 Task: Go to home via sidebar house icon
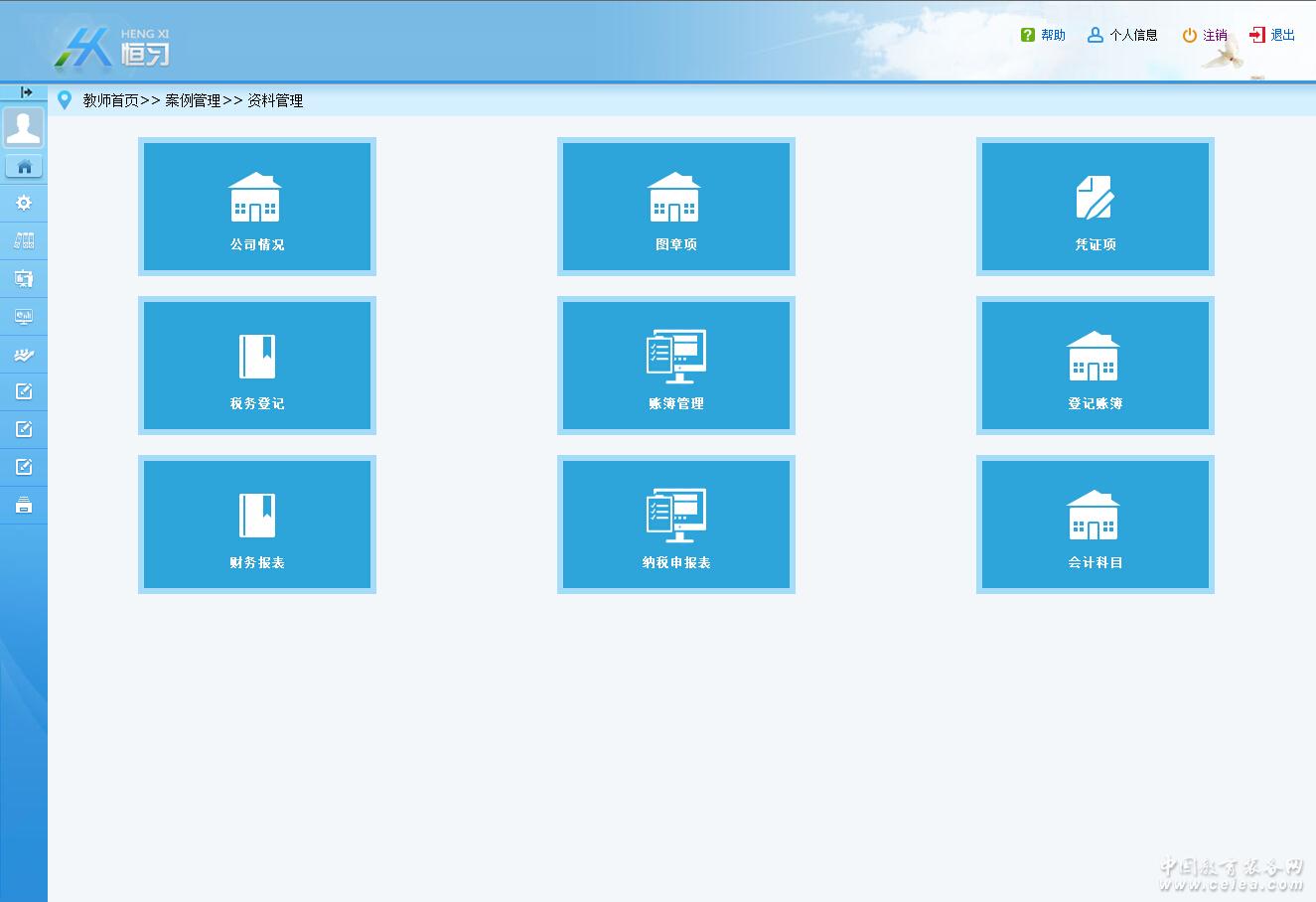click(25, 167)
